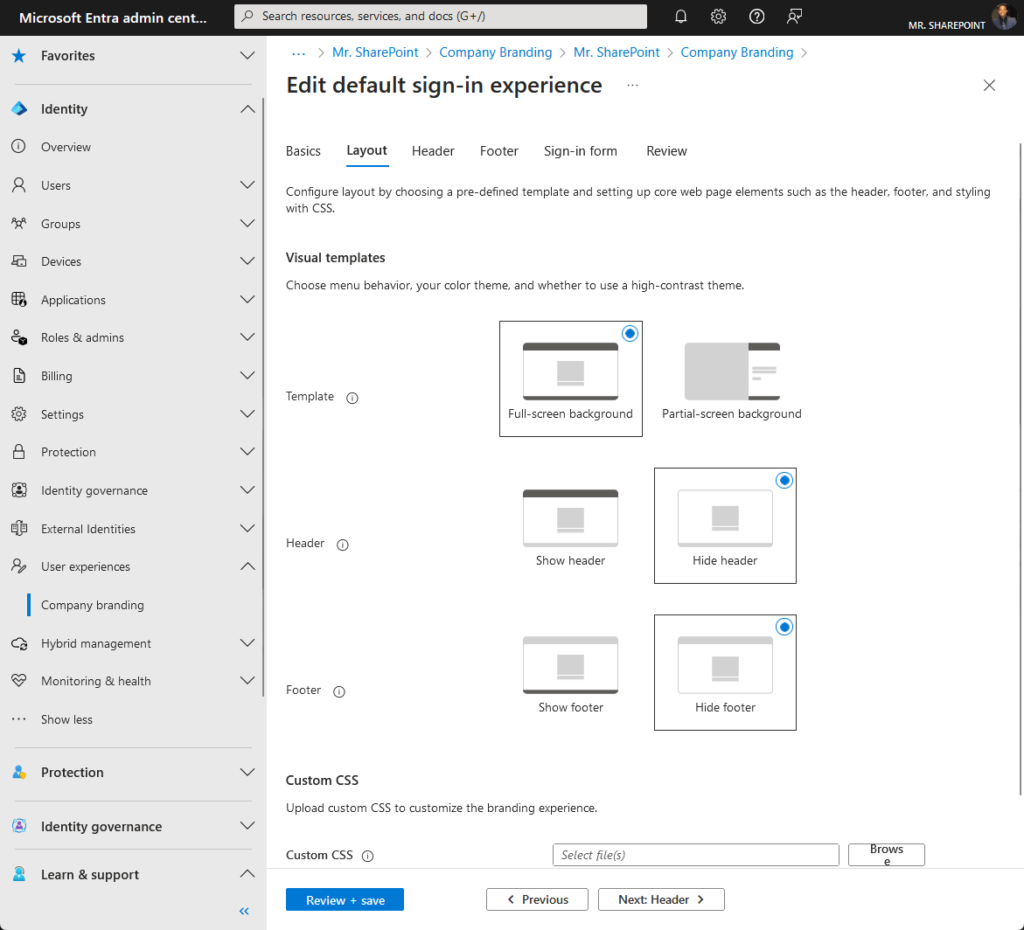Click the Roles & admins icon
The width and height of the screenshot is (1024, 930).
(19, 338)
